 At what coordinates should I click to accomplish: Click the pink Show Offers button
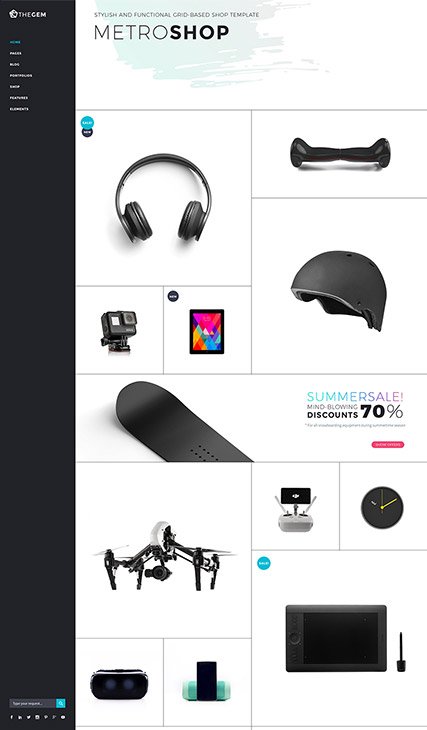(x=388, y=445)
